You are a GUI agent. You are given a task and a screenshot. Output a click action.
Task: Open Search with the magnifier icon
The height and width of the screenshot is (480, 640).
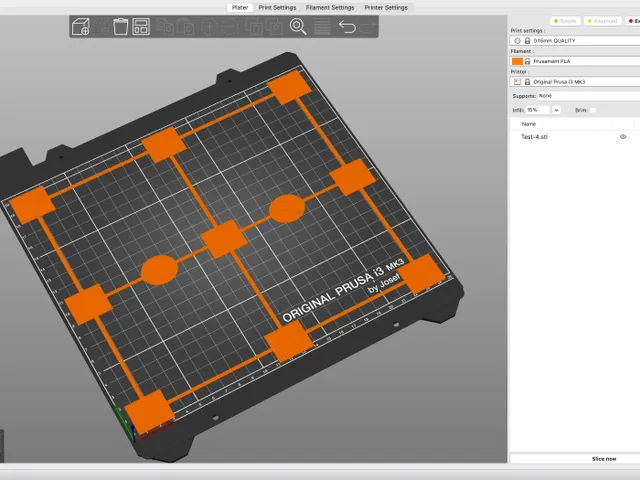coord(298,27)
